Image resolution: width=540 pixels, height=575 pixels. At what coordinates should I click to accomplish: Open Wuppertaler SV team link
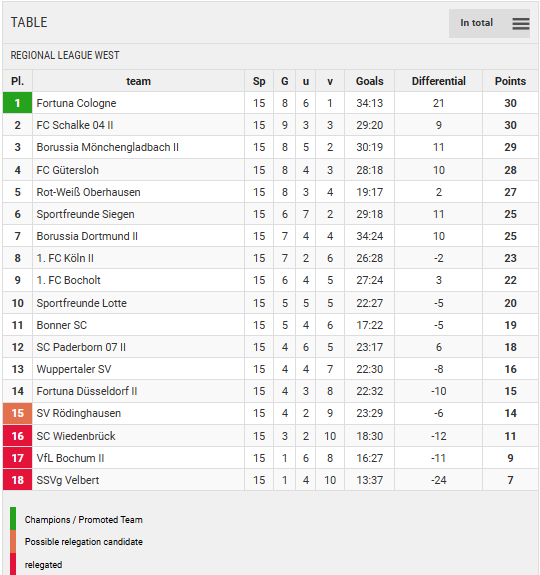pyautogui.click(x=74, y=369)
